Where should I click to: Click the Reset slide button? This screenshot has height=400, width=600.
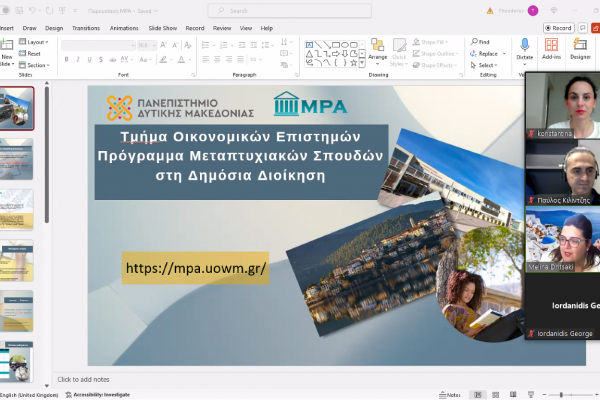pos(30,54)
